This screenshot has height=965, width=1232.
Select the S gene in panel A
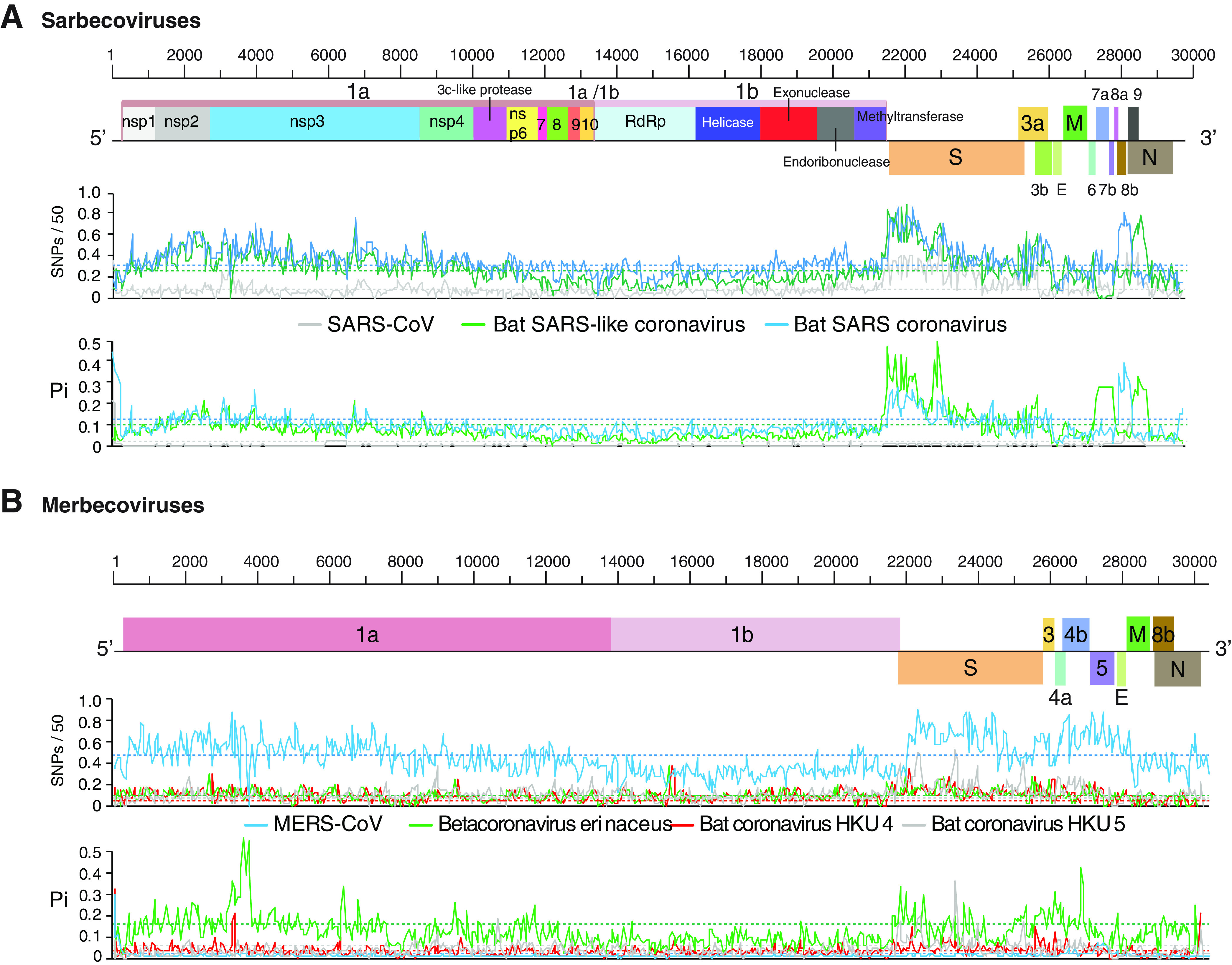[956, 158]
